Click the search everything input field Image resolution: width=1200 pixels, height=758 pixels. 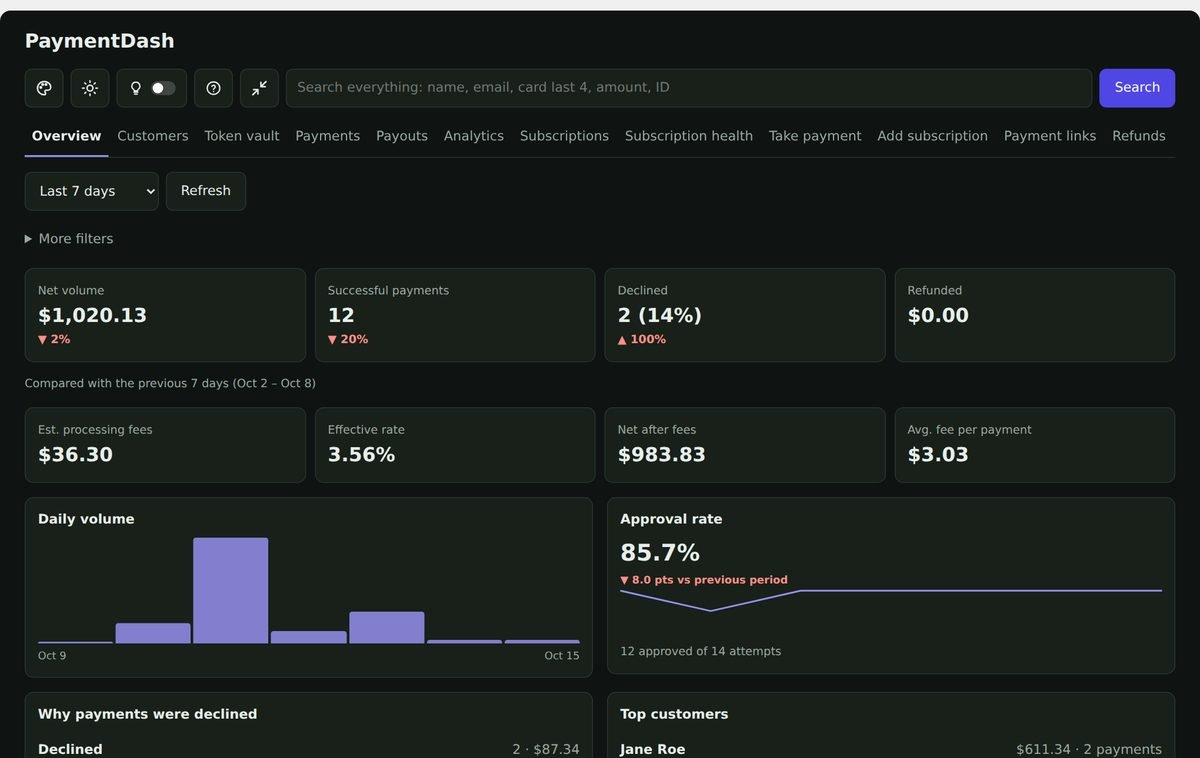(x=689, y=88)
